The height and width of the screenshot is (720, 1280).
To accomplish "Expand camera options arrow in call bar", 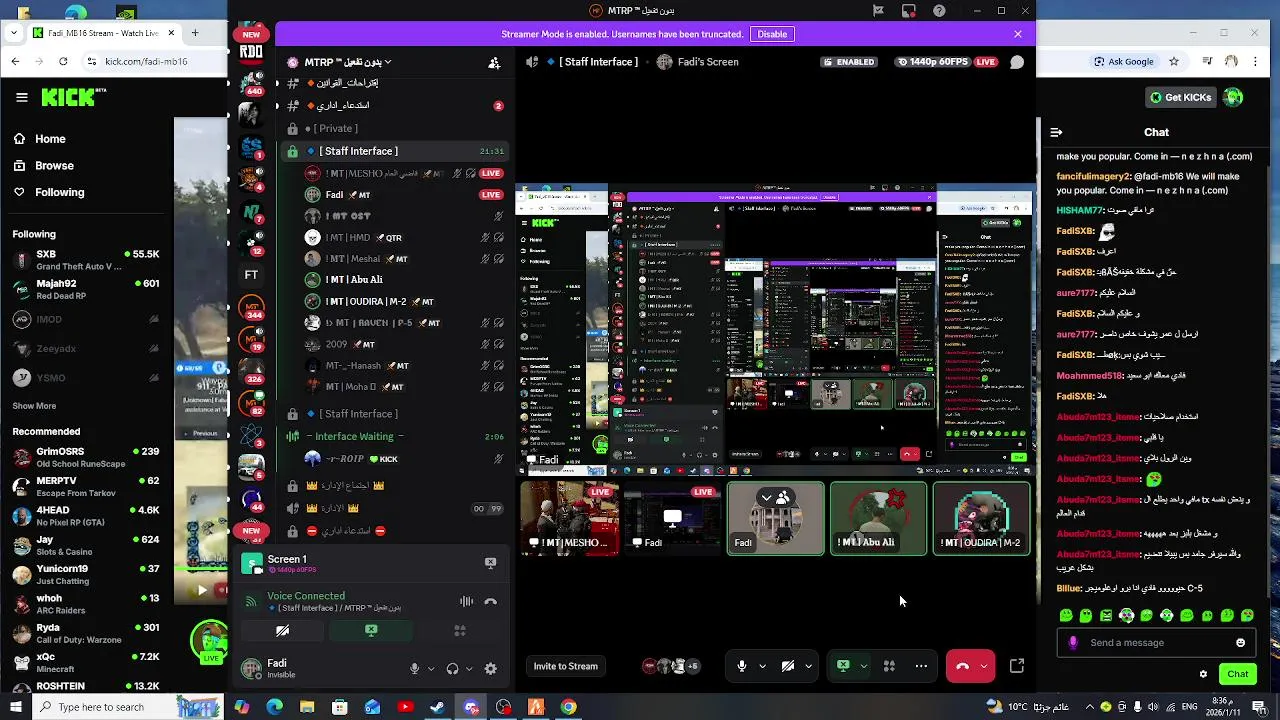I will [x=808, y=666].
